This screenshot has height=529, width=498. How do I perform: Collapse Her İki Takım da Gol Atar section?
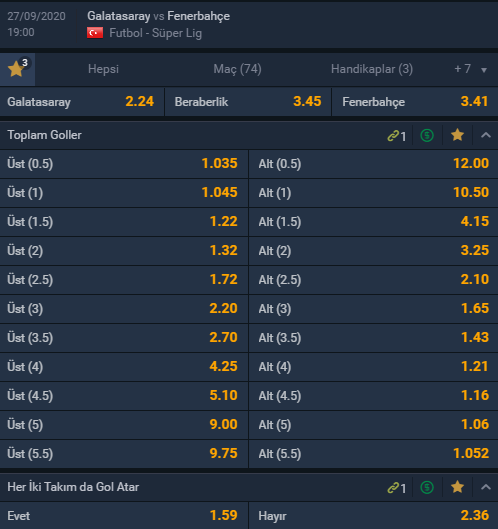coord(486,487)
